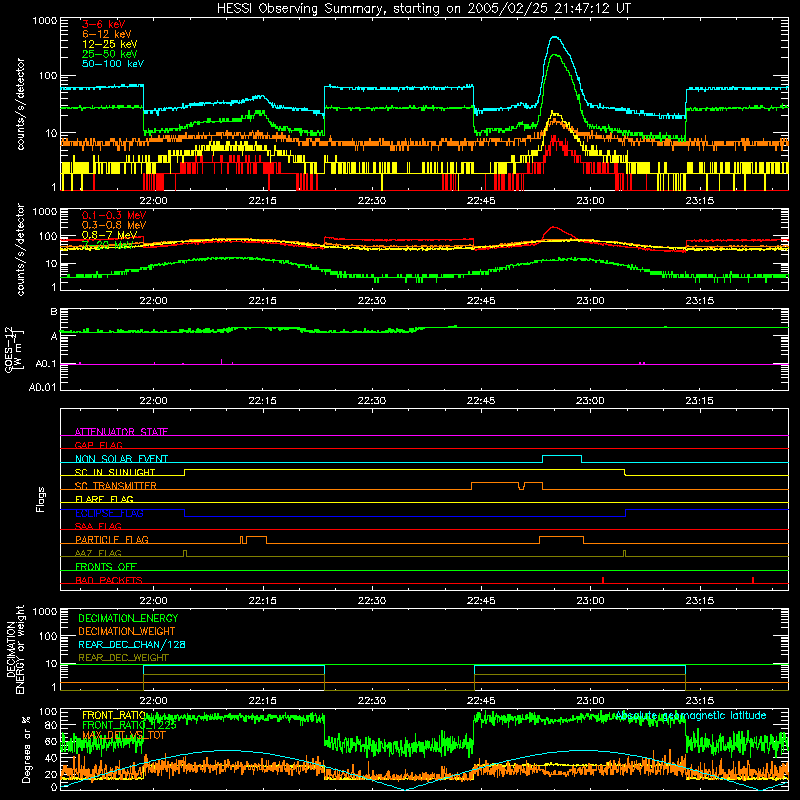Click the 1000 tick label on top panel
Screen dimensions: 800x800
[x=45, y=21]
